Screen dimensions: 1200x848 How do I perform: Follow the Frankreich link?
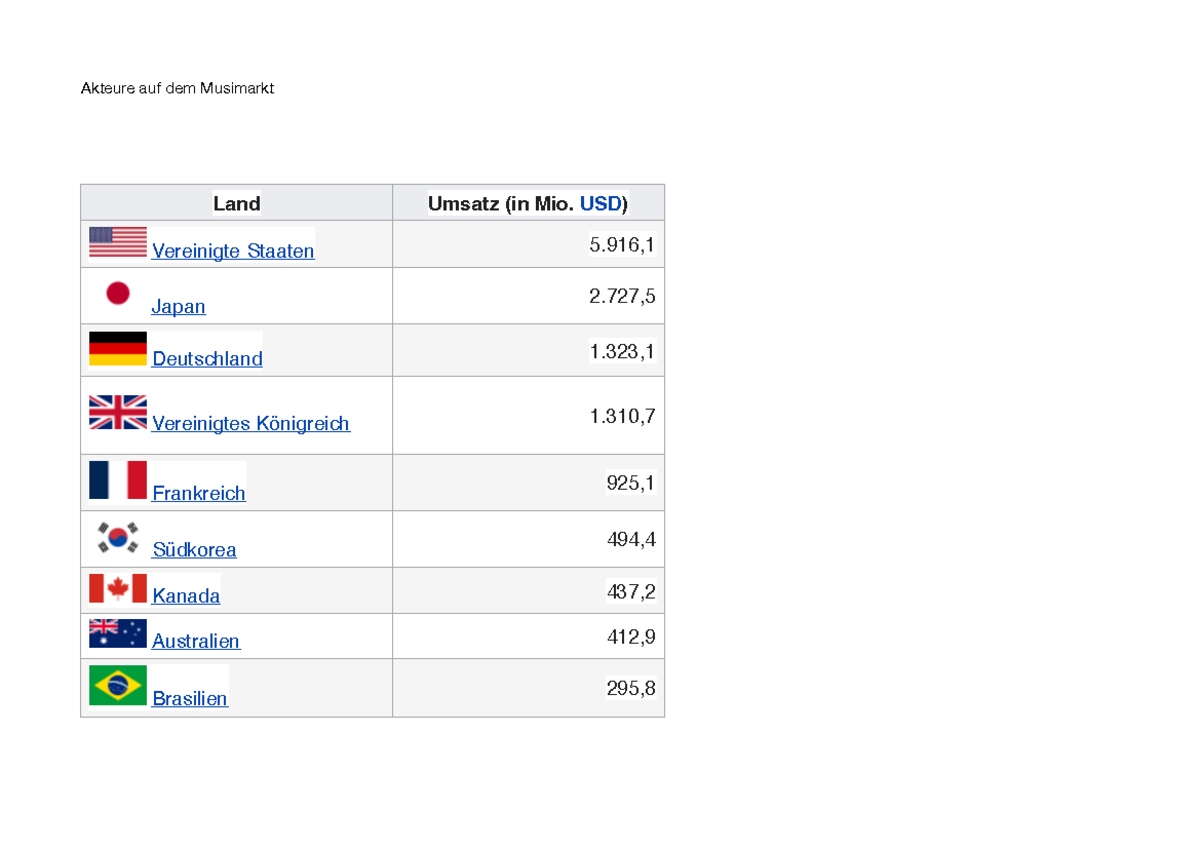198,494
